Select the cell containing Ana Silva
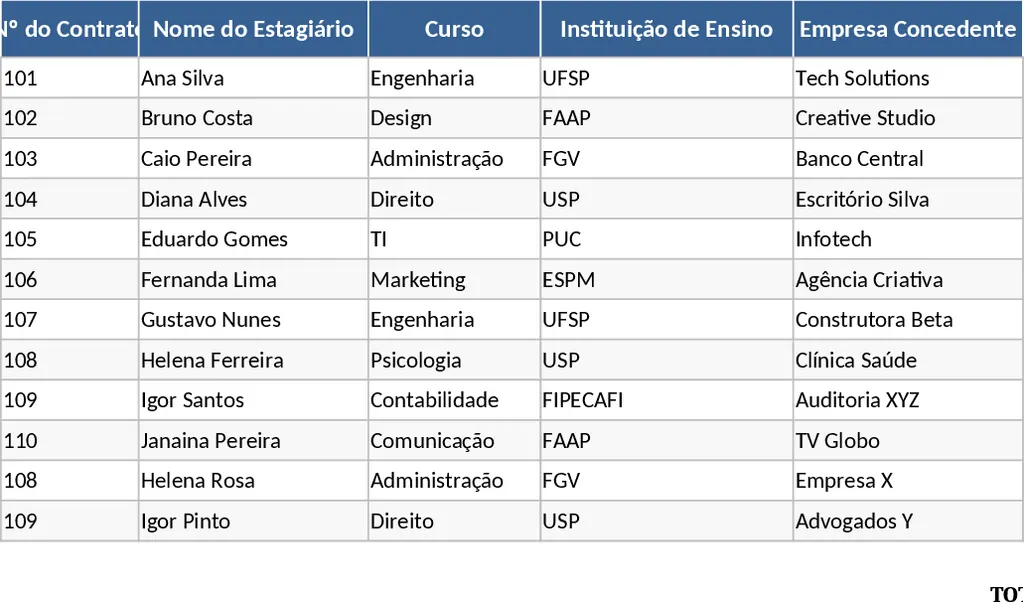Screen dimensions: 1024x602 253,78
